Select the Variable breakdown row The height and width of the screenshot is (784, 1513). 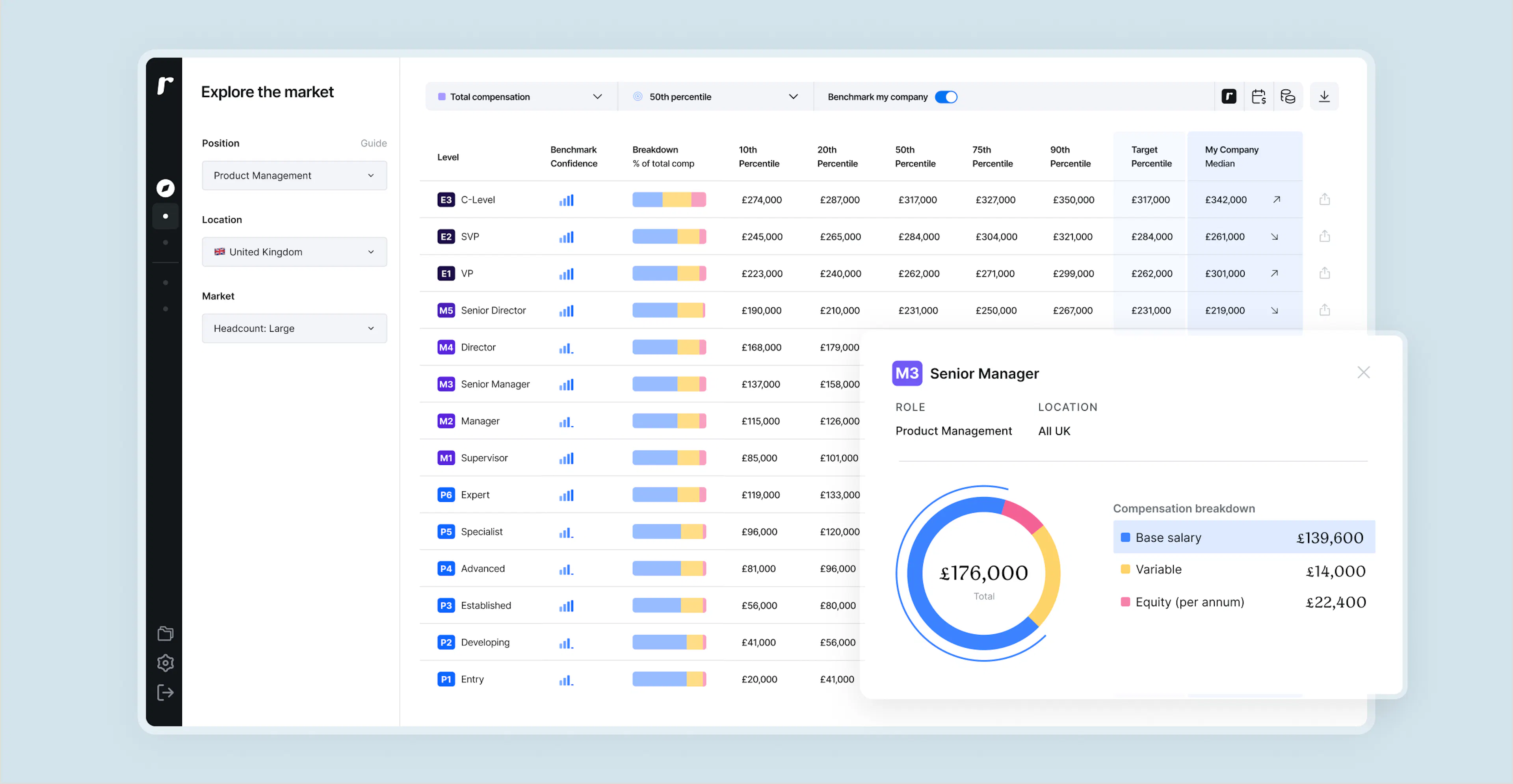point(1243,570)
